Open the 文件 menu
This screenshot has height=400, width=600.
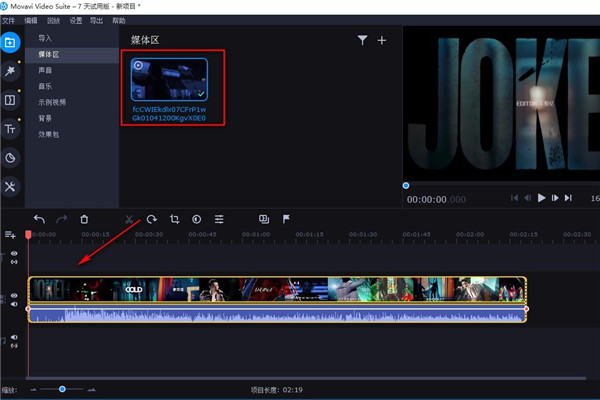(x=9, y=20)
